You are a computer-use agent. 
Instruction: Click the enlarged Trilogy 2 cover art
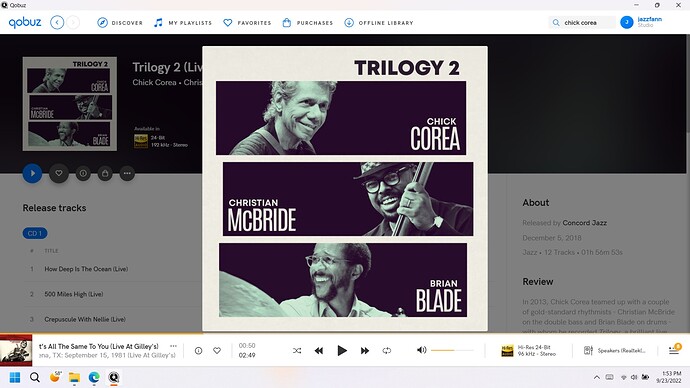[x=345, y=188]
